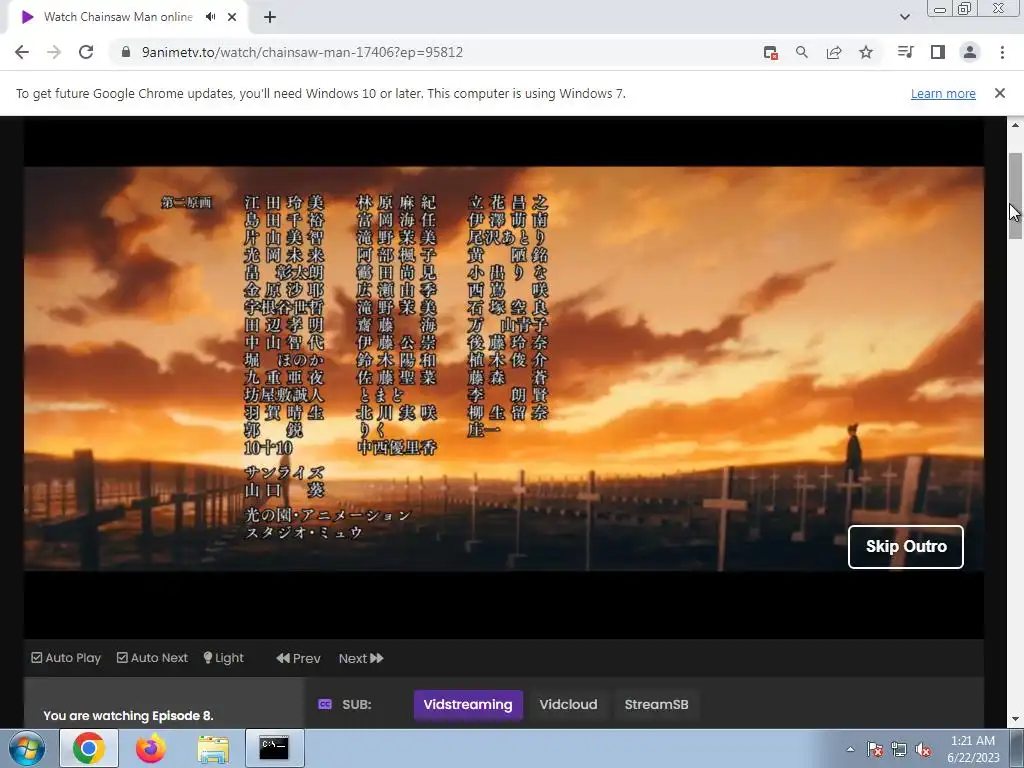Open the blocked pop-ups indicator icon

click(771, 53)
